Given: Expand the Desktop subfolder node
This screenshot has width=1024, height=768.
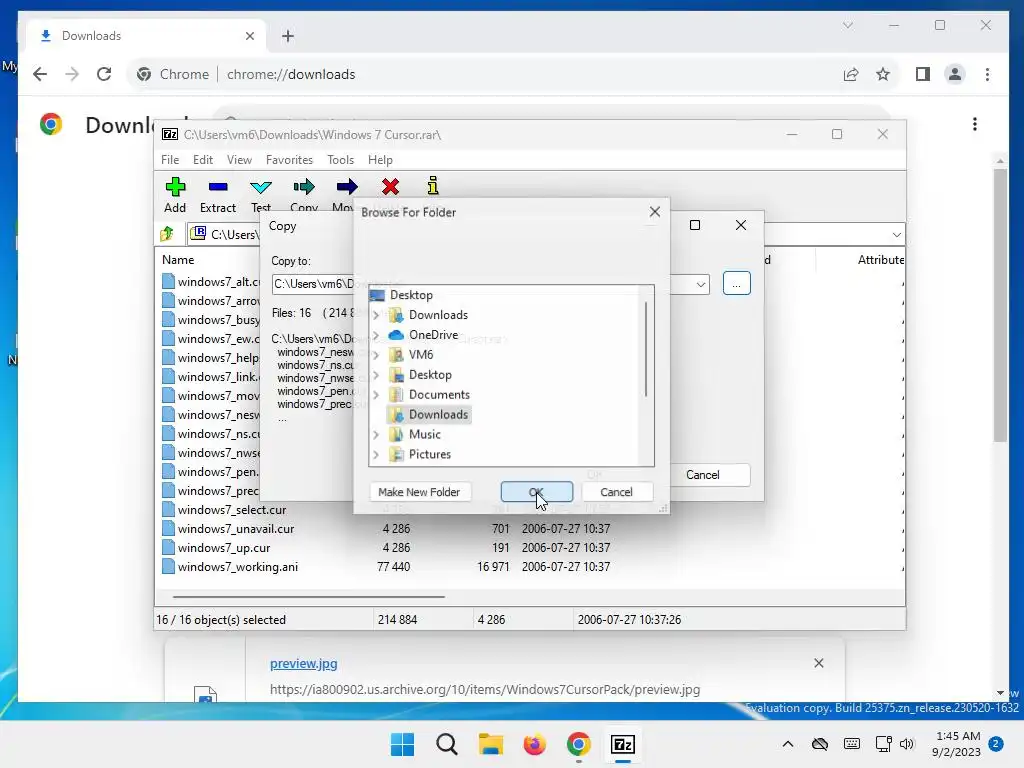Looking at the screenshot, I should (376, 375).
